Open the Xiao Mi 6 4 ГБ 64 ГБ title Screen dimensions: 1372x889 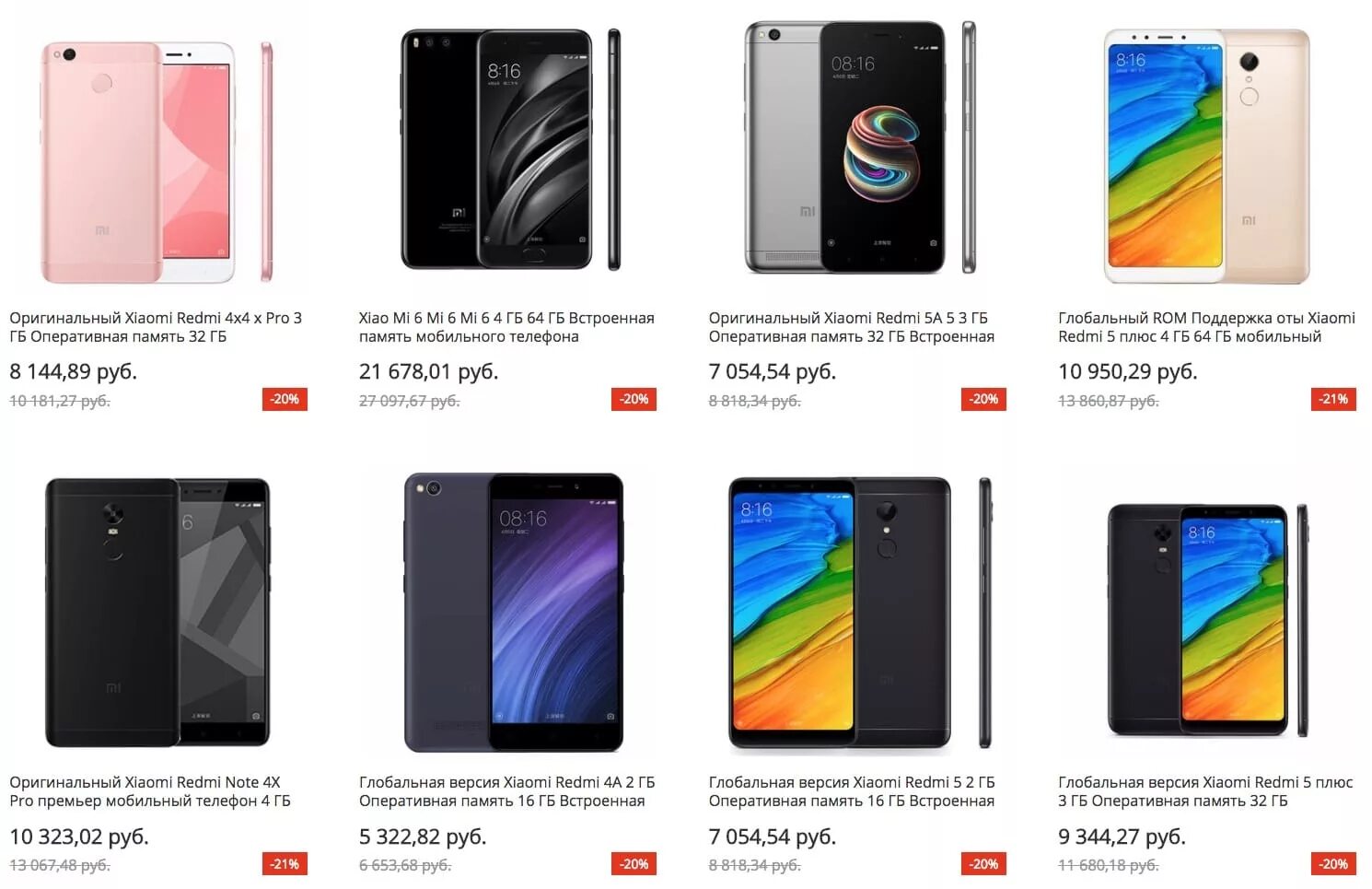[506, 327]
